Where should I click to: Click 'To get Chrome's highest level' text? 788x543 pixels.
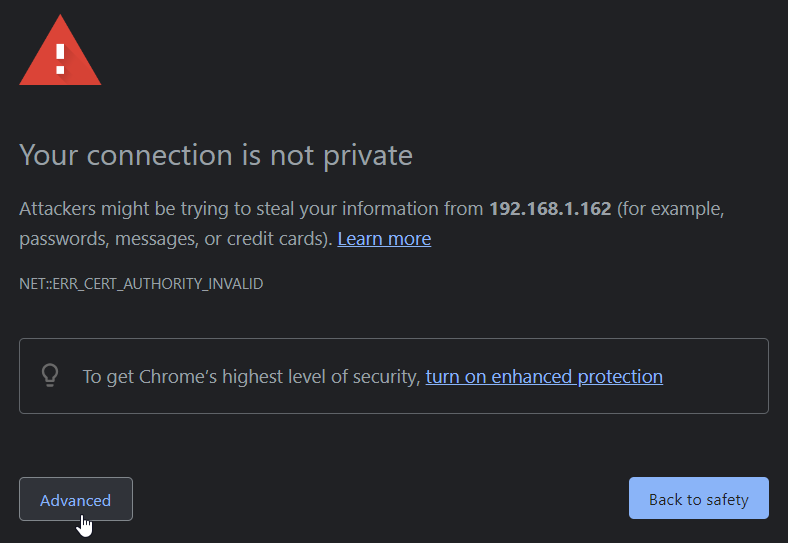250,377
